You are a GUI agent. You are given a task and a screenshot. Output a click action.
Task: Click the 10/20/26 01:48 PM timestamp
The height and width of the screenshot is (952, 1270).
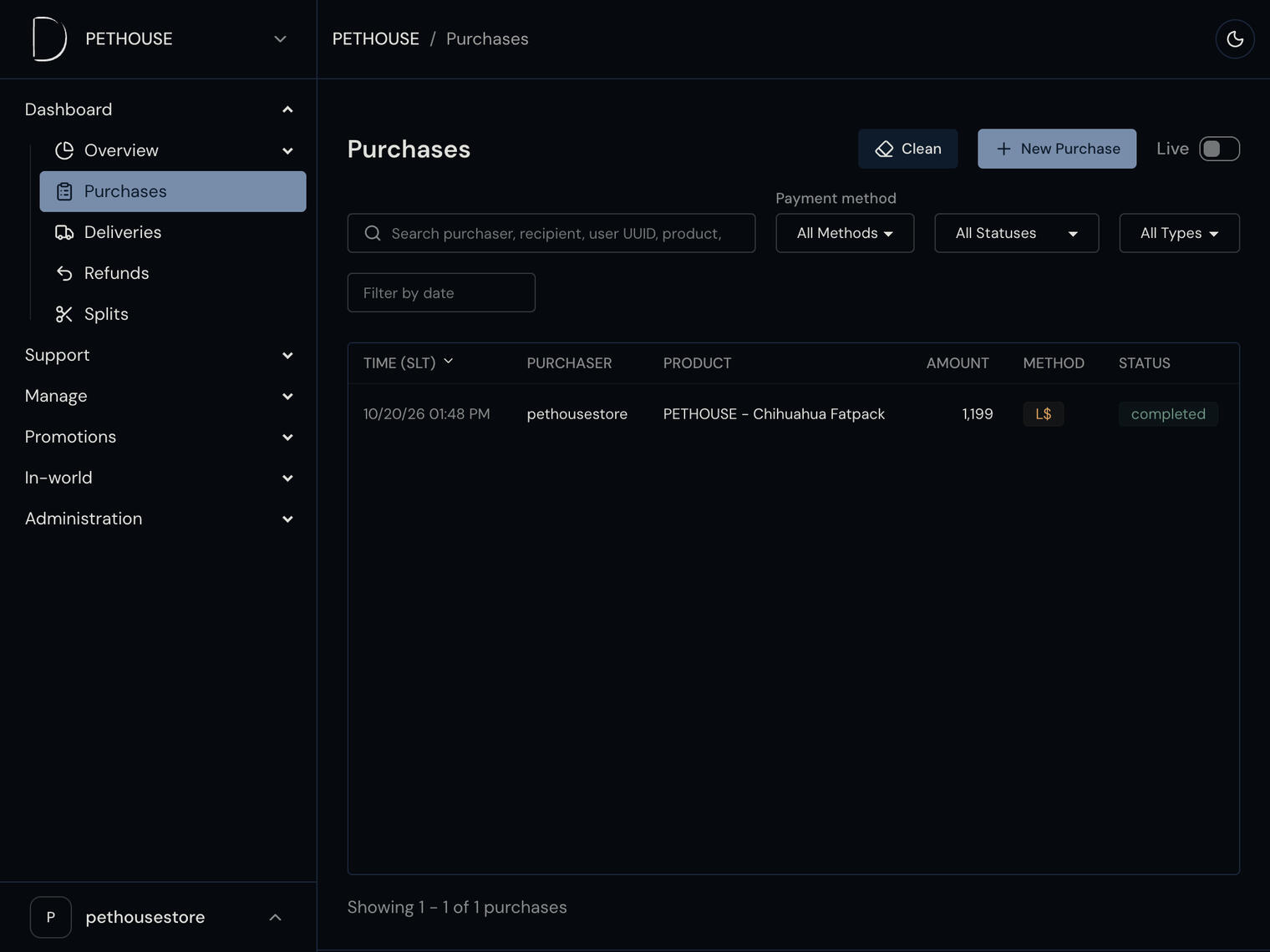point(427,414)
